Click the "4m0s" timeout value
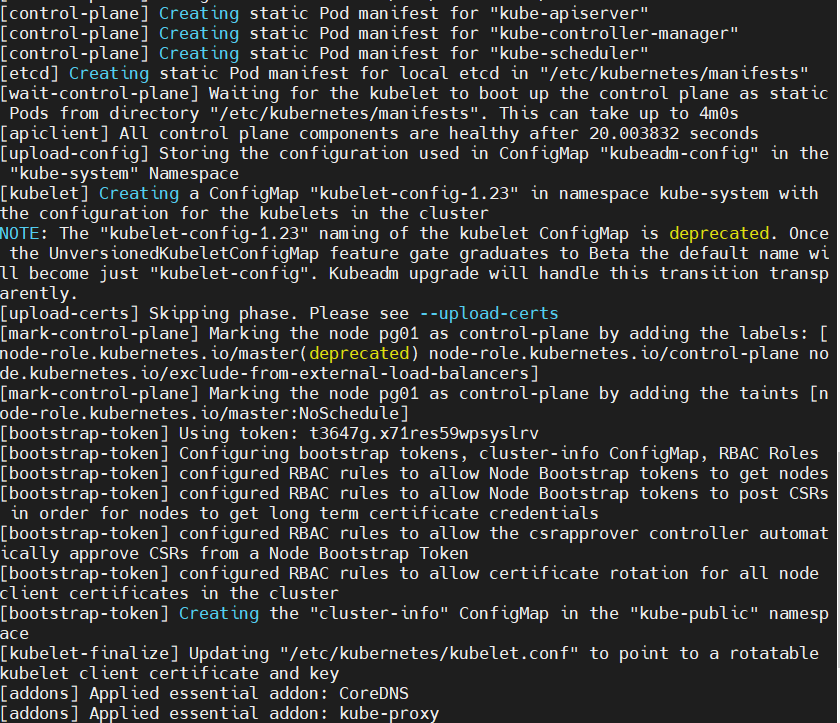The image size is (840, 723). pyautogui.click(x=719, y=114)
